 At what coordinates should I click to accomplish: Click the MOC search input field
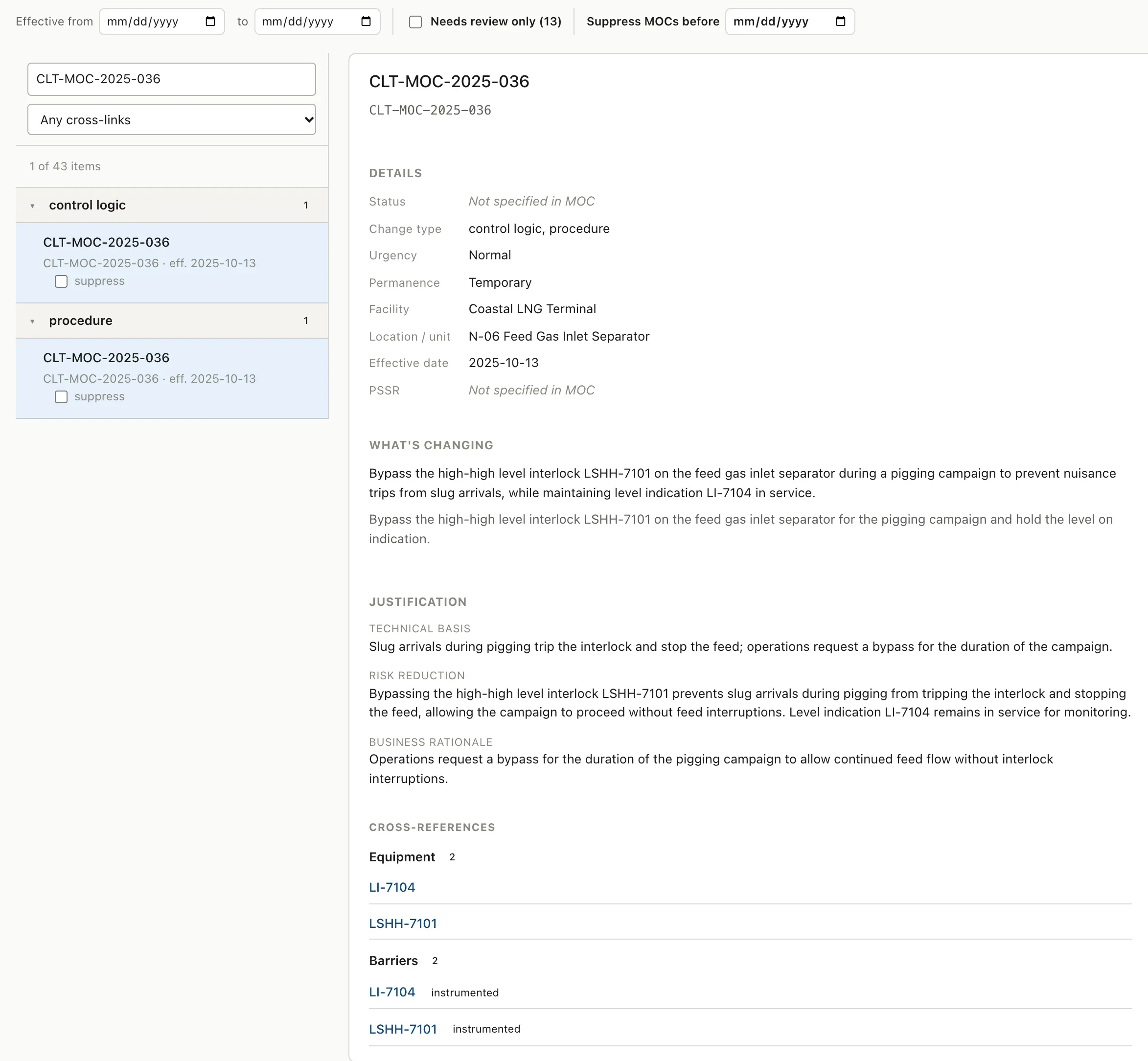coord(172,79)
